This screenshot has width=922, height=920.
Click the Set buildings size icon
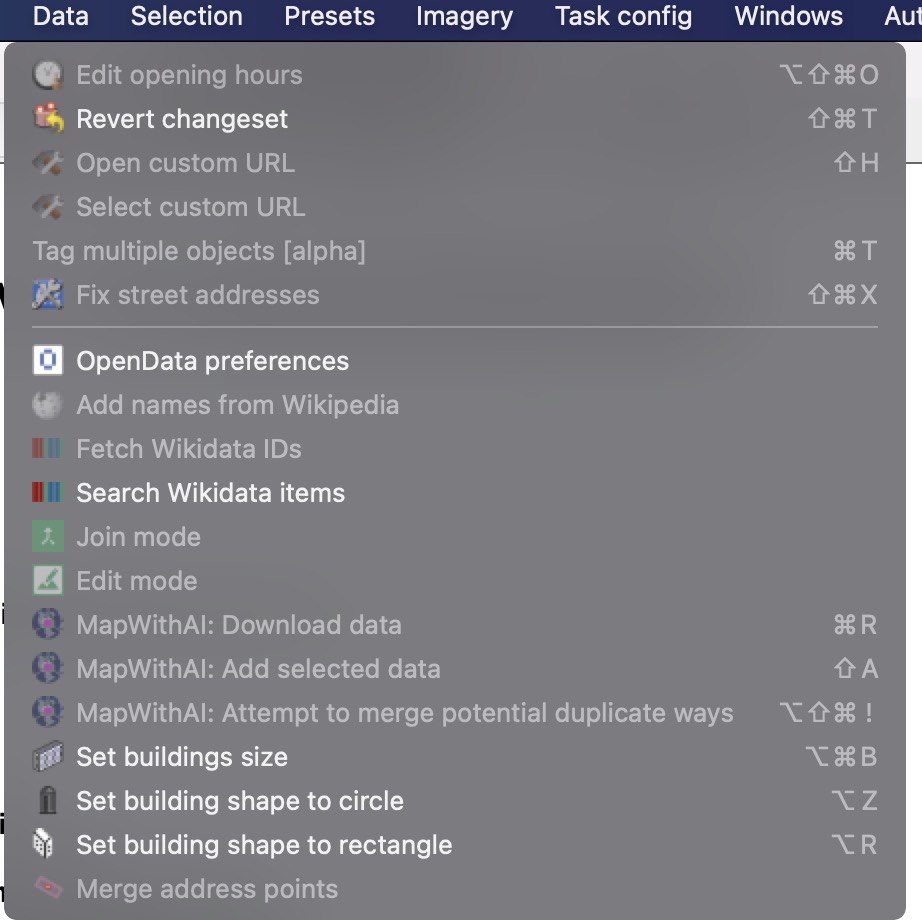(48, 756)
